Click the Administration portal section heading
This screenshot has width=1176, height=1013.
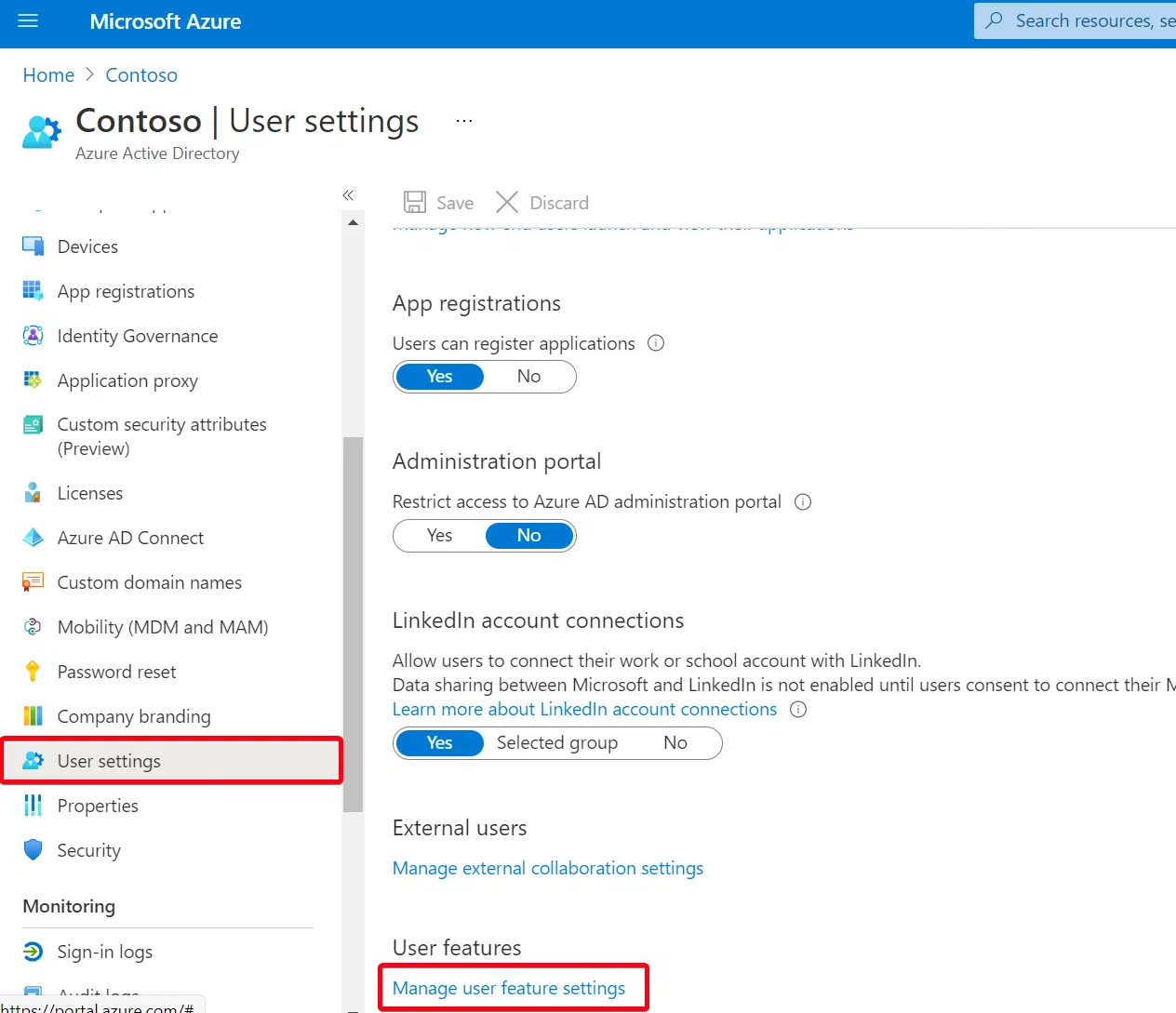point(497,461)
